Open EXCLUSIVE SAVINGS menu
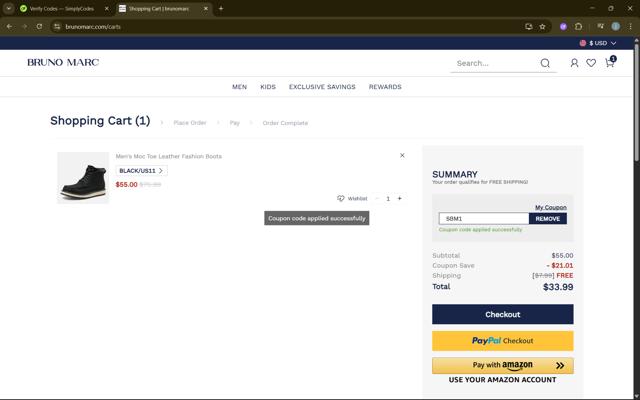 [322, 87]
